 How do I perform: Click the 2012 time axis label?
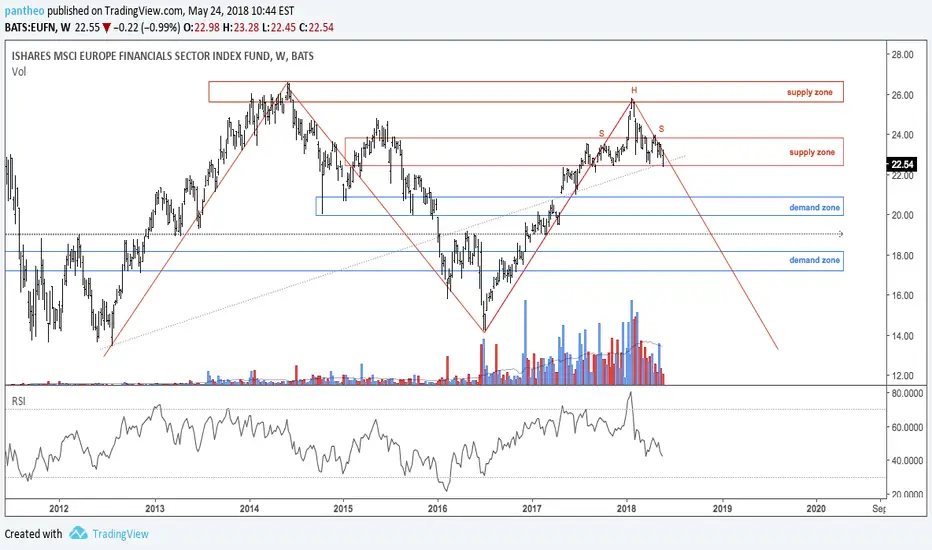[59, 508]
